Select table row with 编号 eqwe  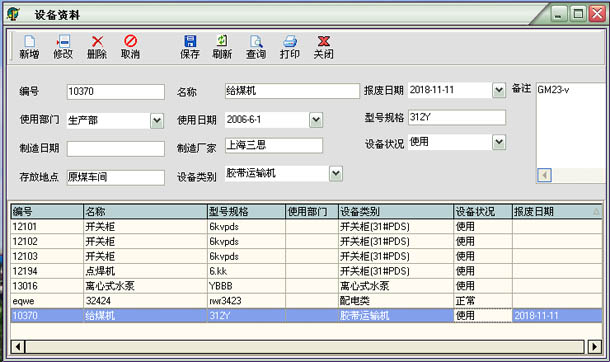pos(307,301)
